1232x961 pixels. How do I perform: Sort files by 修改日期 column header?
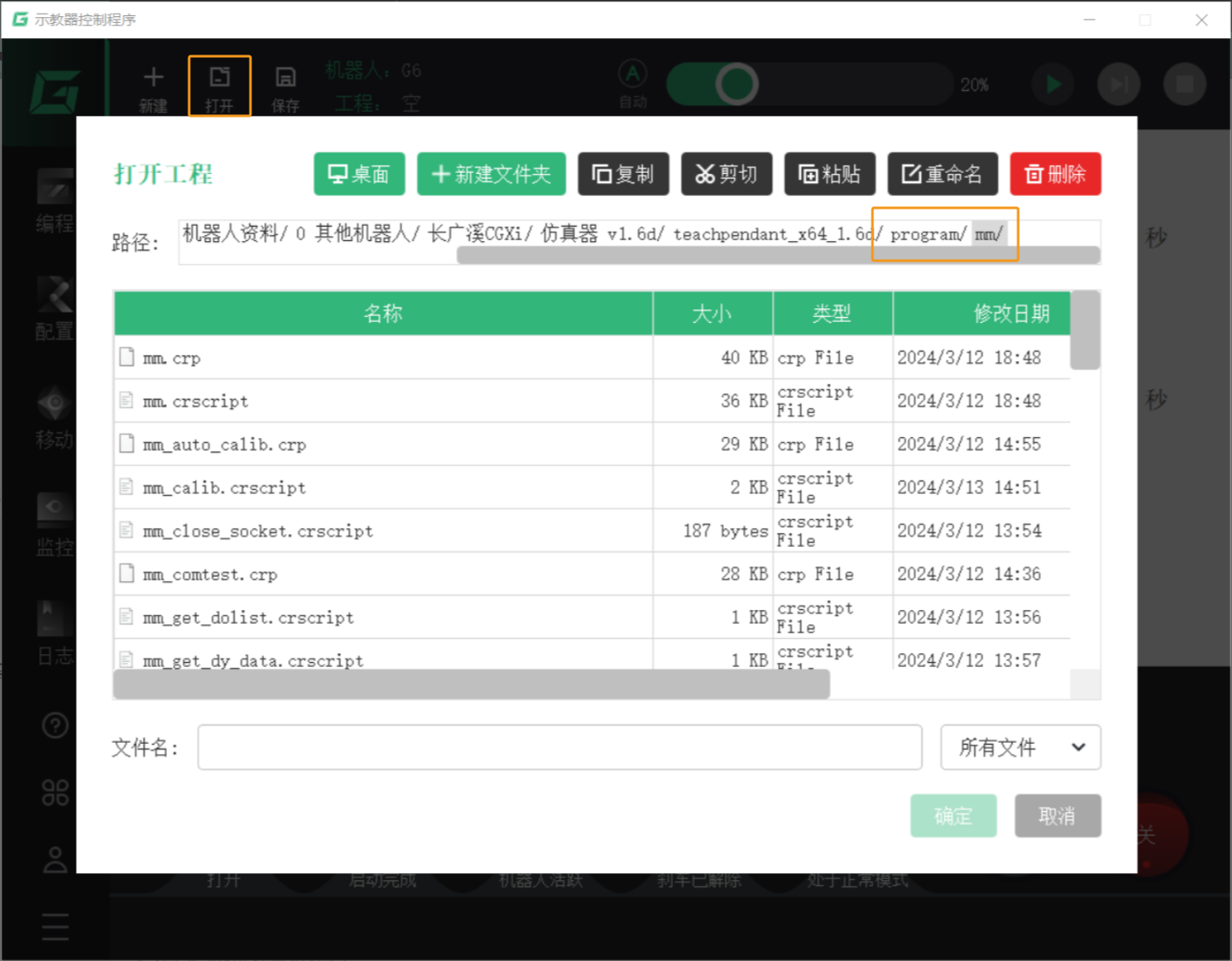click(x=1010, y=314)
